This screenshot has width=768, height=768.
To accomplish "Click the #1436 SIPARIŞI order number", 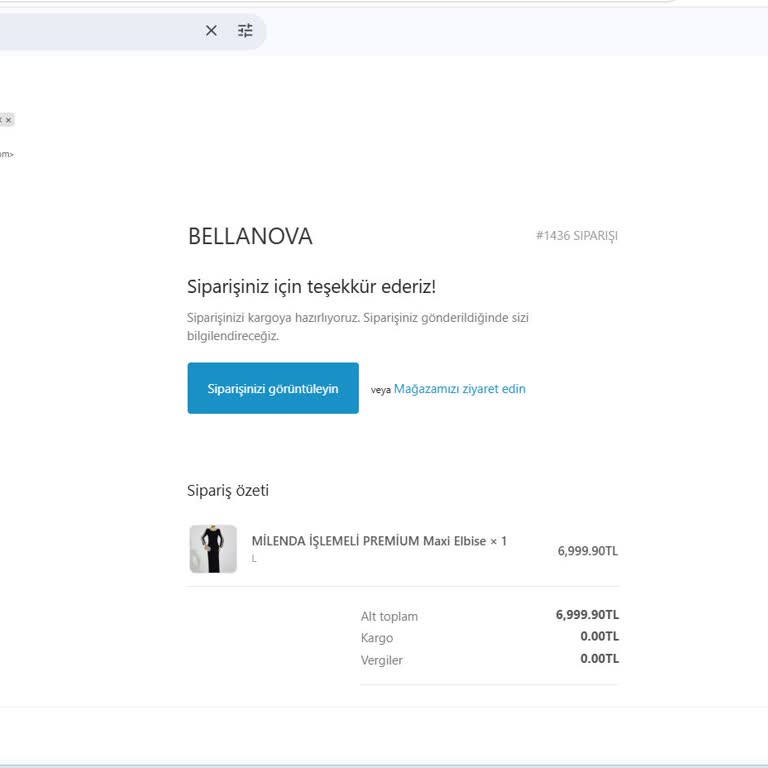I will coord(577,236).
